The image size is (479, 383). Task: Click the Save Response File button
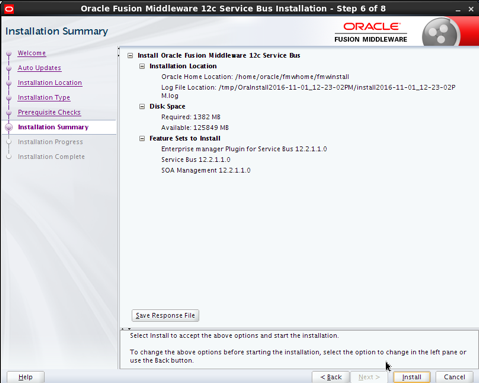click(165, 315)
